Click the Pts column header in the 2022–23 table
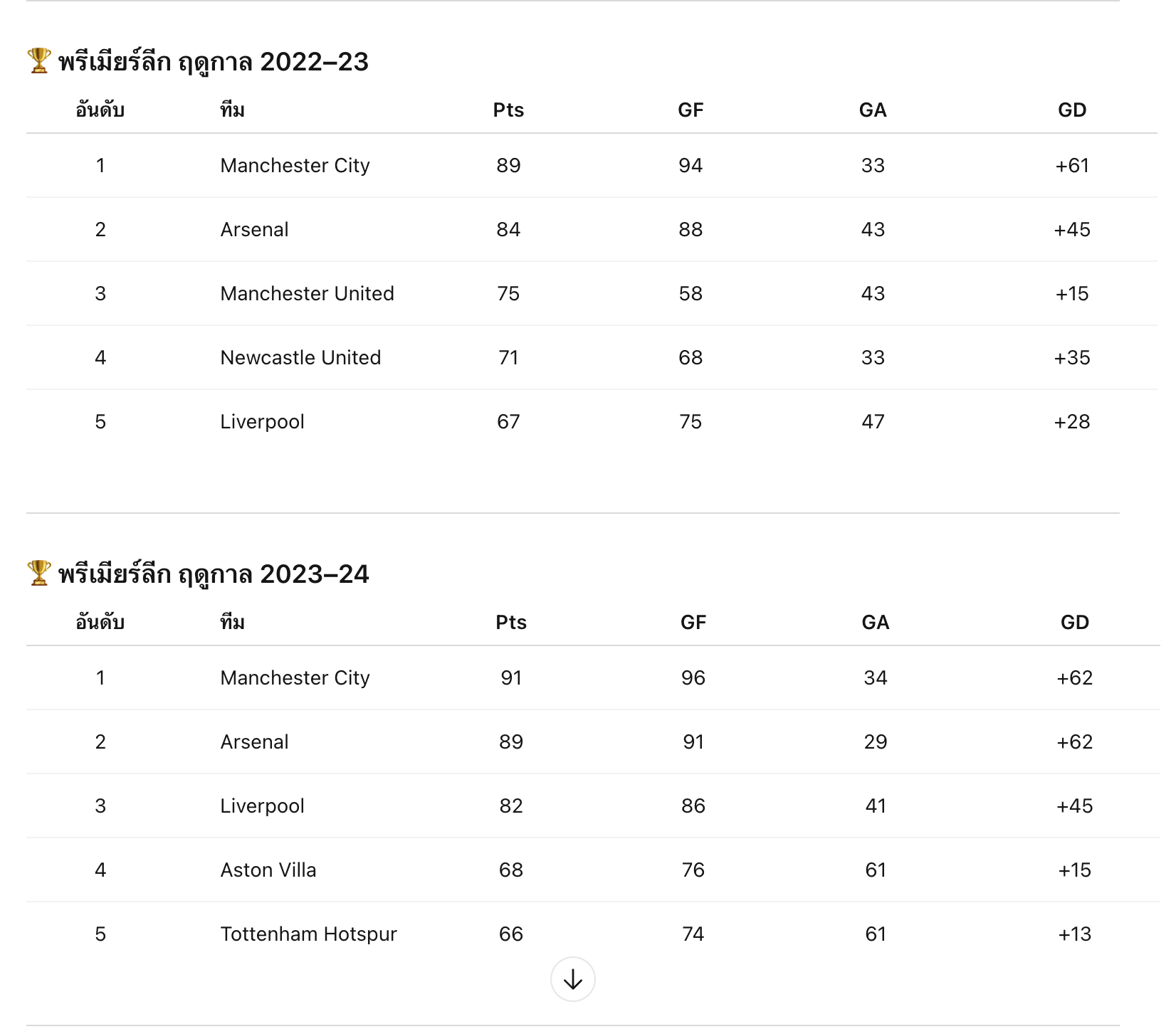Image resolution: width=1176 pixels, height=1029 pixels. 508,110
